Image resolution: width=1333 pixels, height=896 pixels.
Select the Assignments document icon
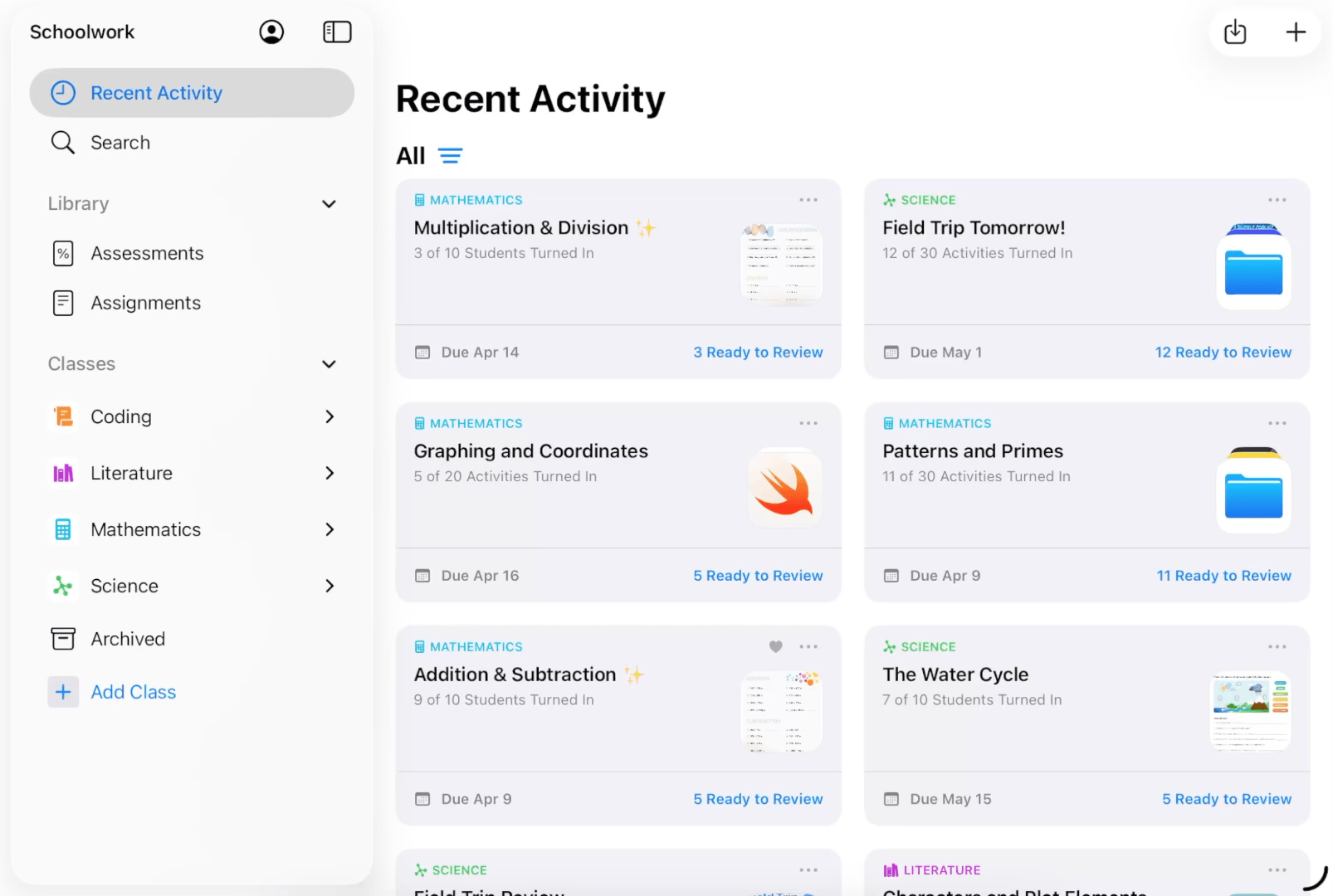(x=63, y=303)
